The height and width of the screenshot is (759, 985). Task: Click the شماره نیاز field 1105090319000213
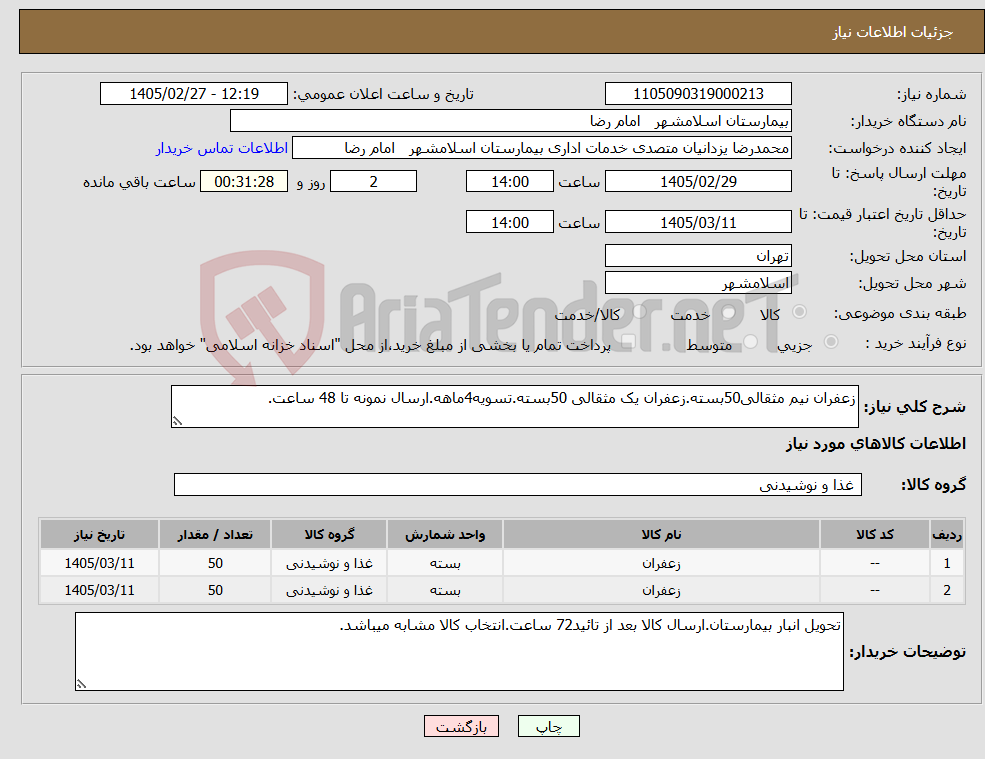click(698, 94)
